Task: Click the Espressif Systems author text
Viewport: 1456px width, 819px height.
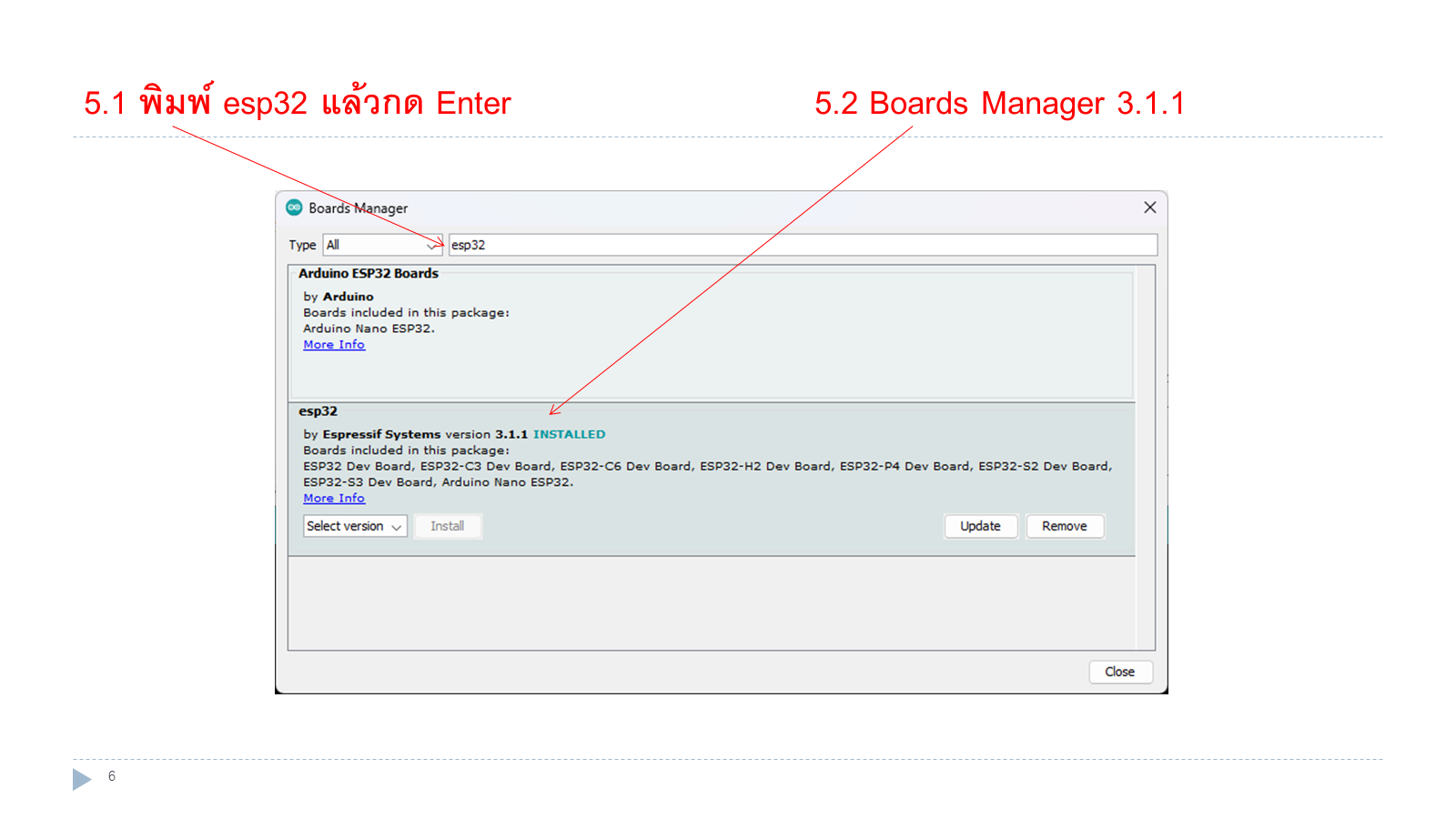Action: (381, 434)
